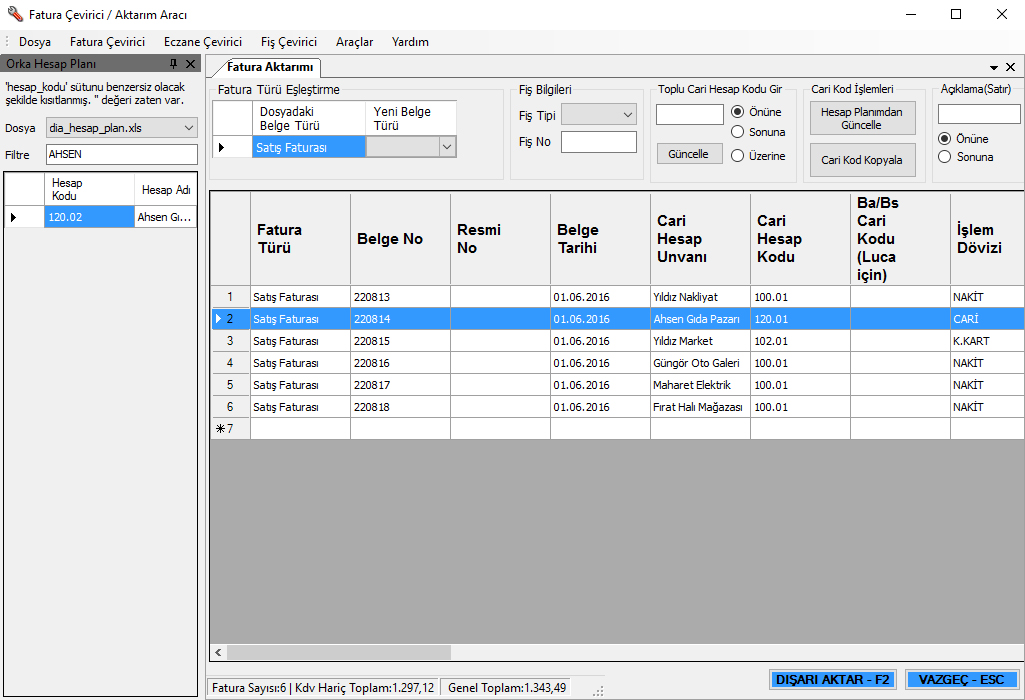1025x700 pixels.
Task: Open the Eczane Çevirici menu
Action: (x=203, y=42)
